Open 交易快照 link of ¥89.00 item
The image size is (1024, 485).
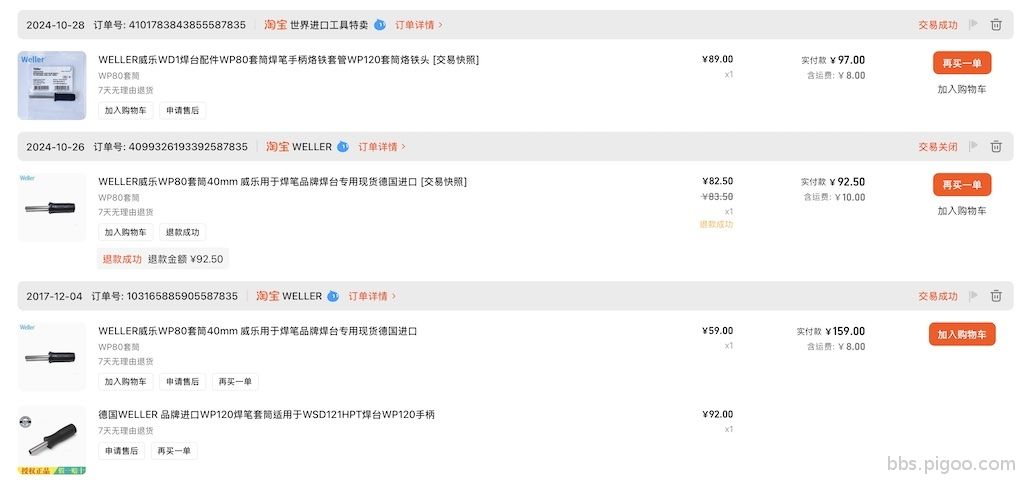coord(456,59)
